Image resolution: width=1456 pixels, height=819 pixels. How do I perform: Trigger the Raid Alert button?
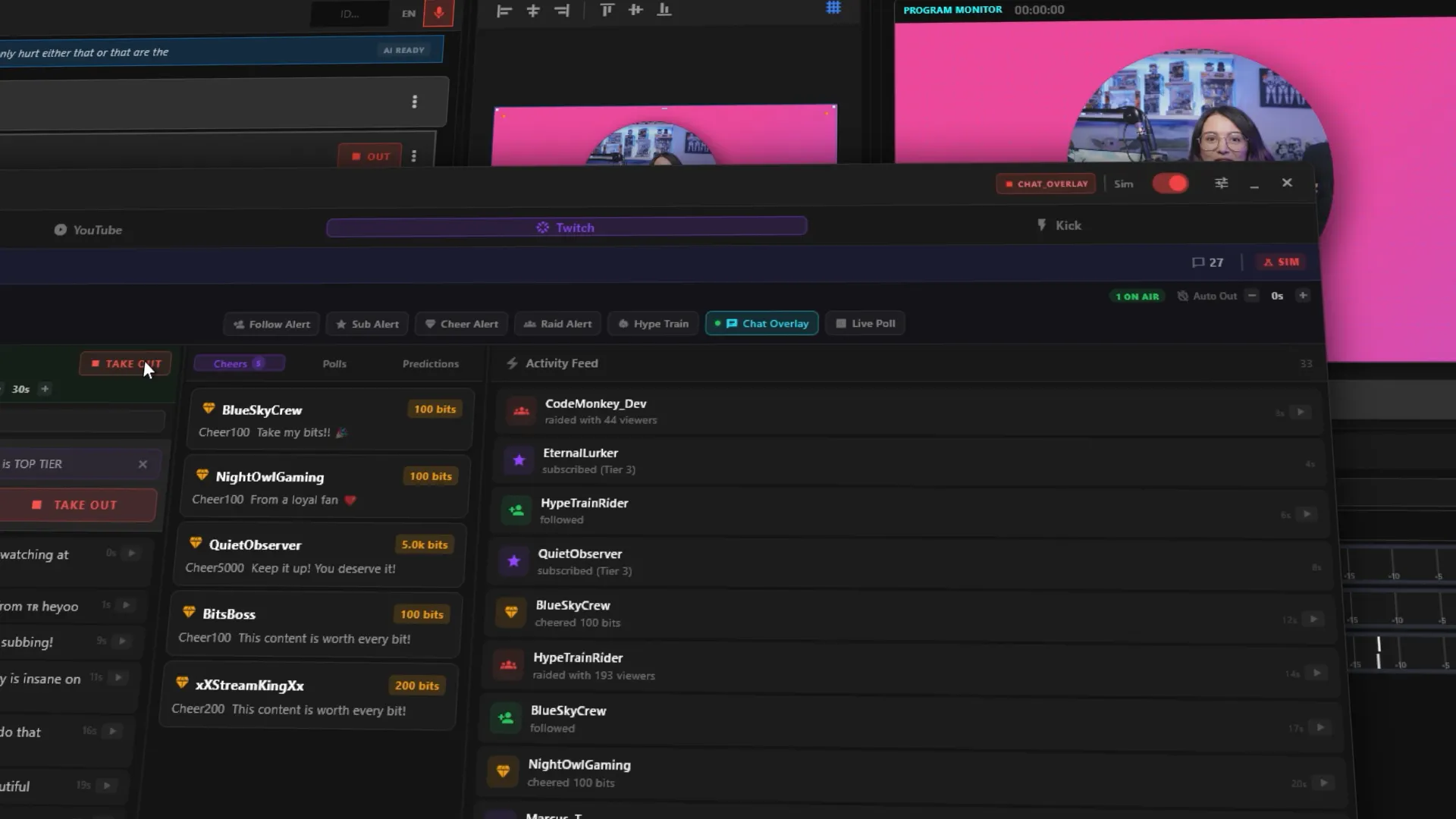[557, 324]
